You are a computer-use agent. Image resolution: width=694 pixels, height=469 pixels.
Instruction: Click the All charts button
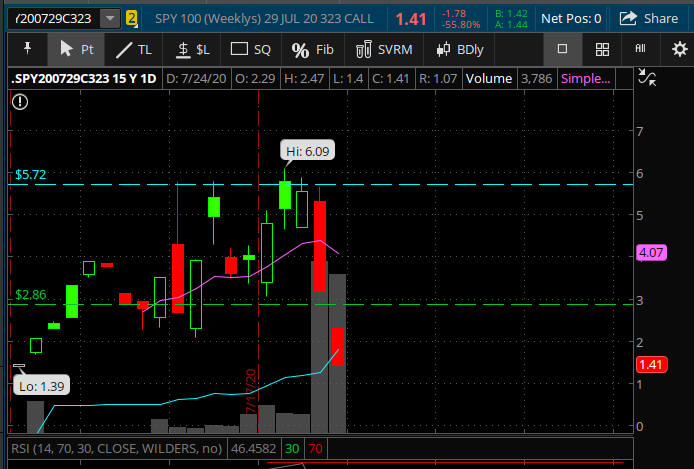[x=640, y=49]
